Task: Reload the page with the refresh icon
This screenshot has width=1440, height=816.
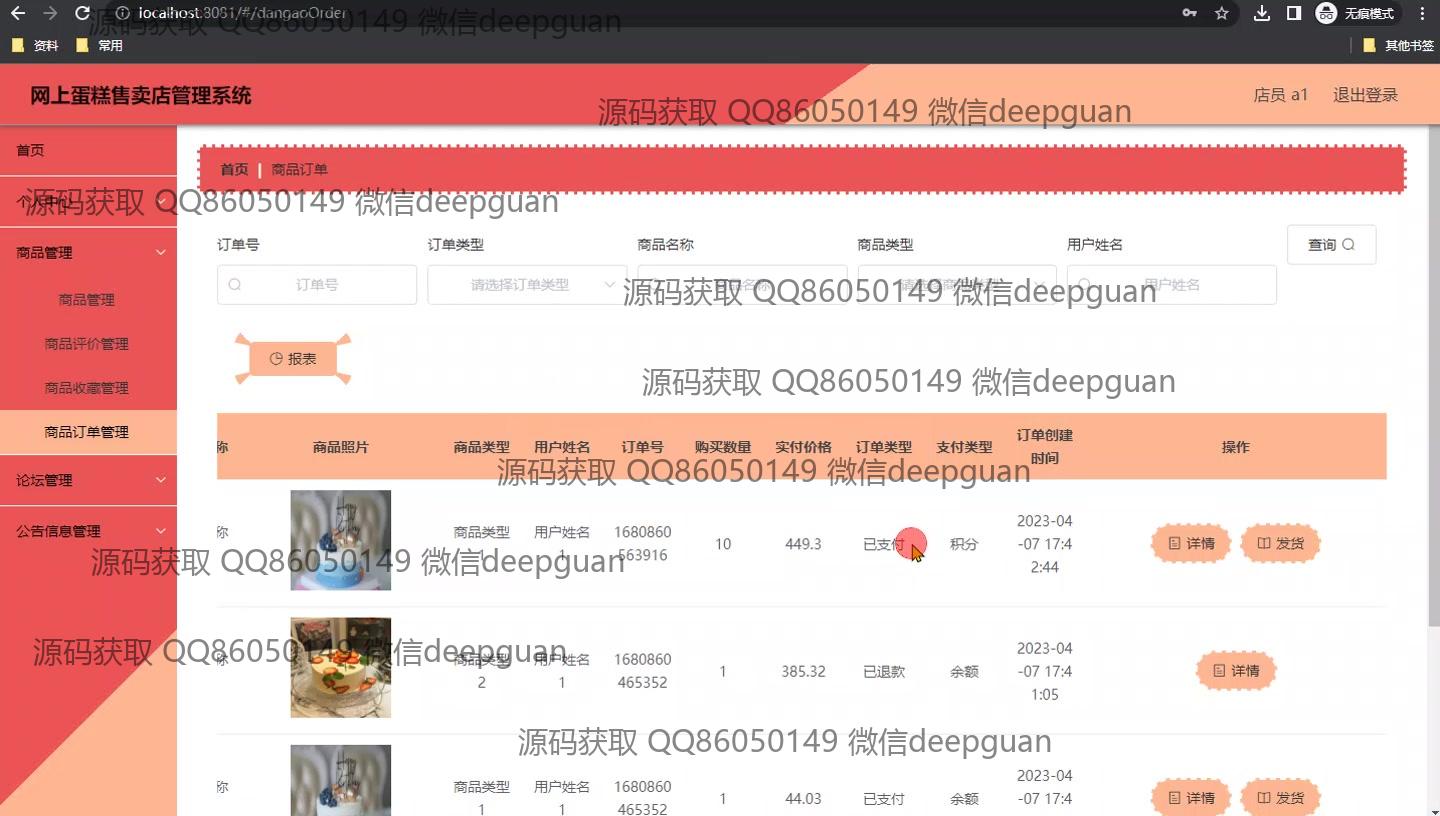Action: point(83,13)
